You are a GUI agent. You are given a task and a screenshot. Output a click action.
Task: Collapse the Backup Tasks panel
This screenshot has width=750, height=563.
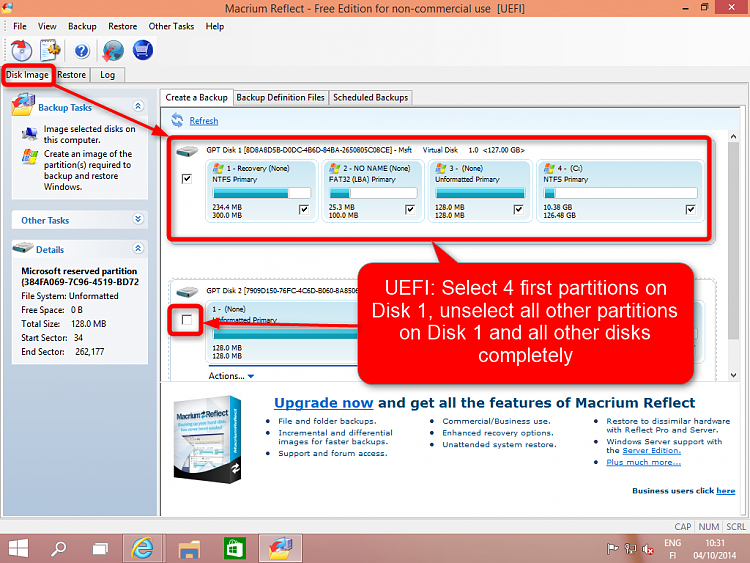pyautogui.click(x=138, y=106)
